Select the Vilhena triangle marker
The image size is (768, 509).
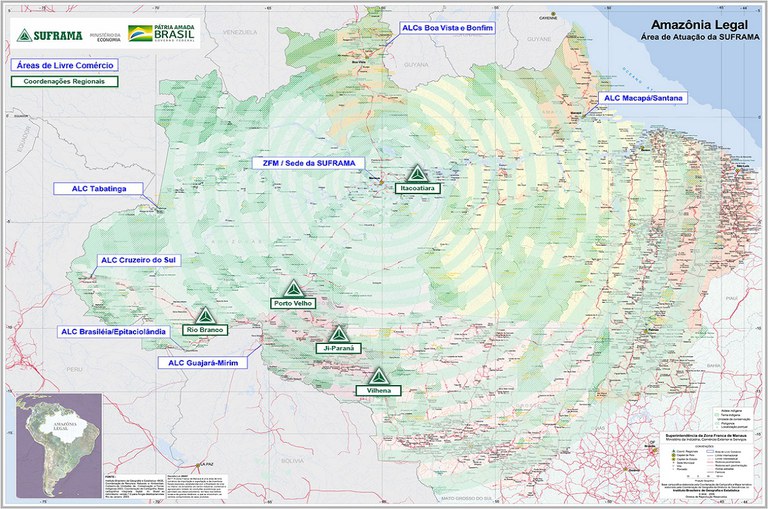click(376, 376)
